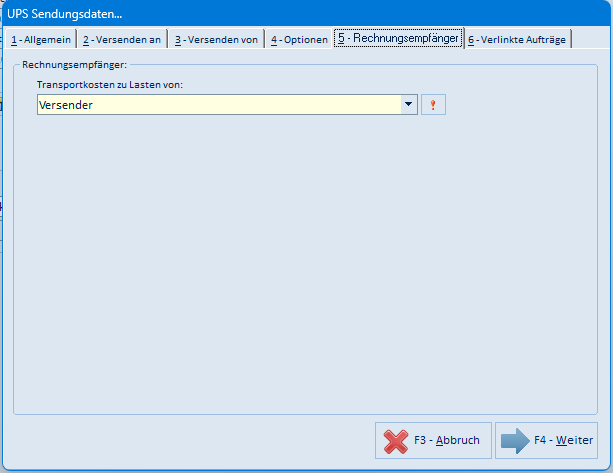Cancel with the F3 - Abbruch button
The image size is (613, 473).
tap(433, 440)
